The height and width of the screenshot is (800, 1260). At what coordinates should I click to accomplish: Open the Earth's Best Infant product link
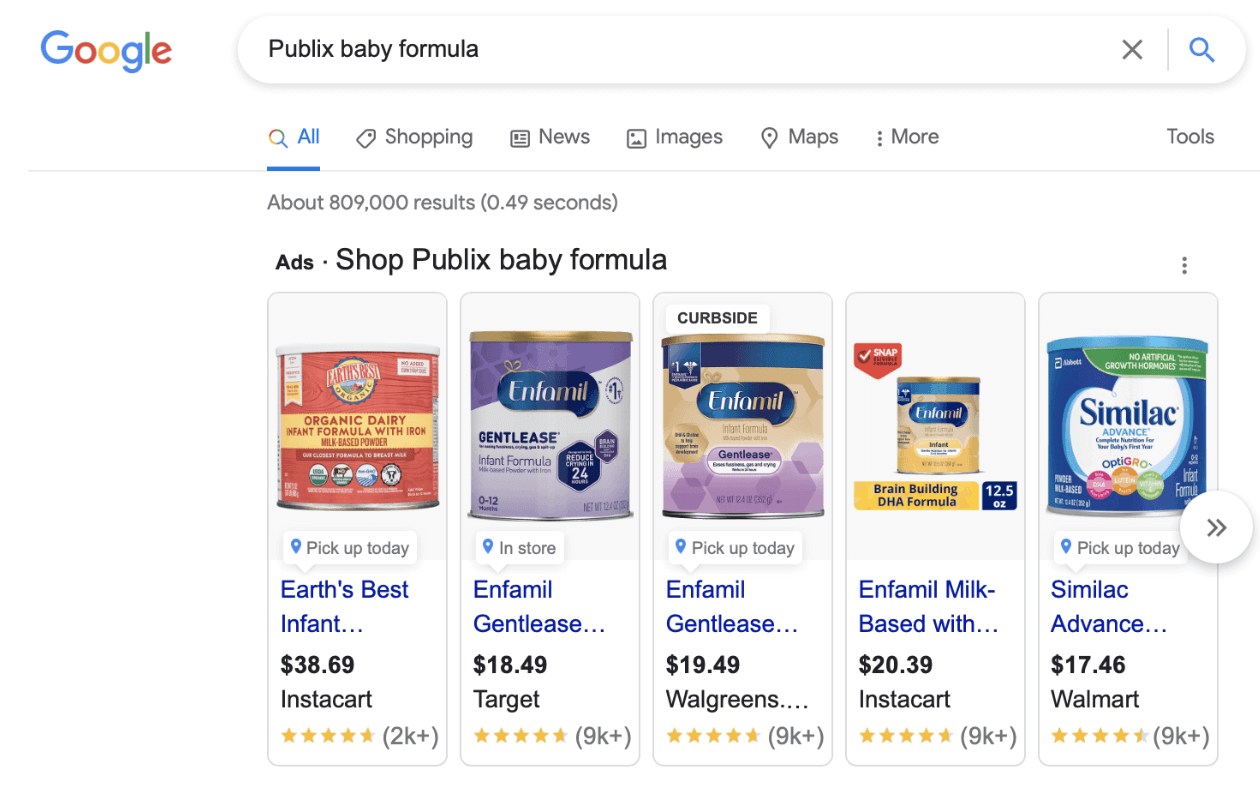coord(344,606)
